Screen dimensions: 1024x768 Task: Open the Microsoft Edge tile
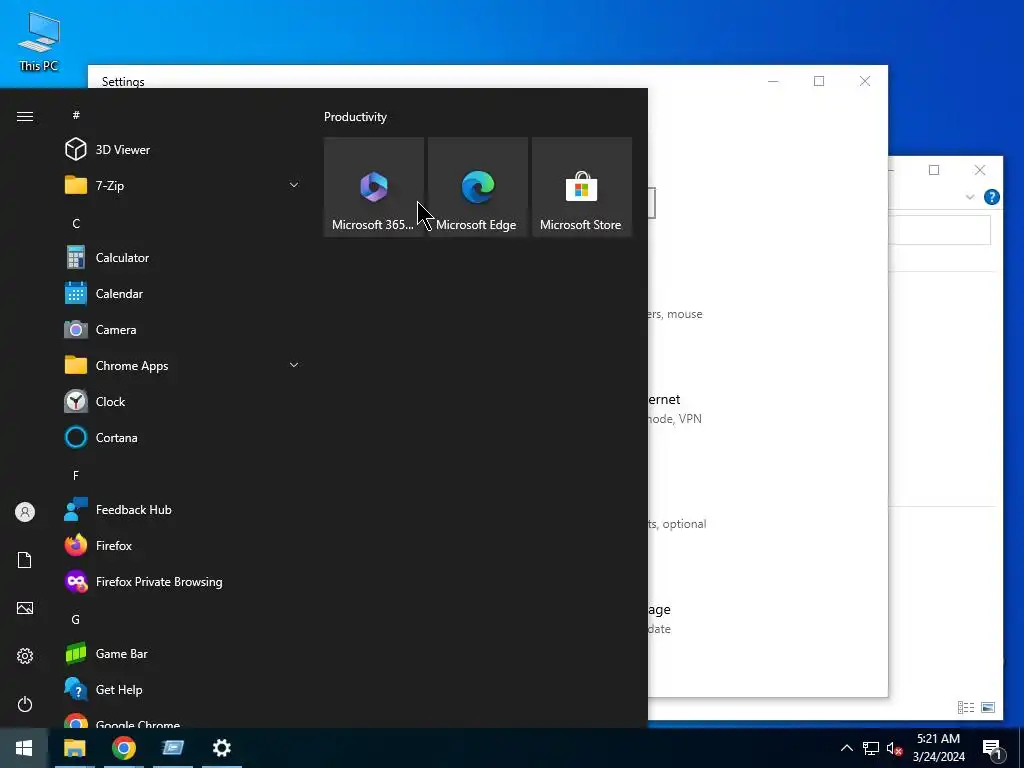(x=478, y=187)
